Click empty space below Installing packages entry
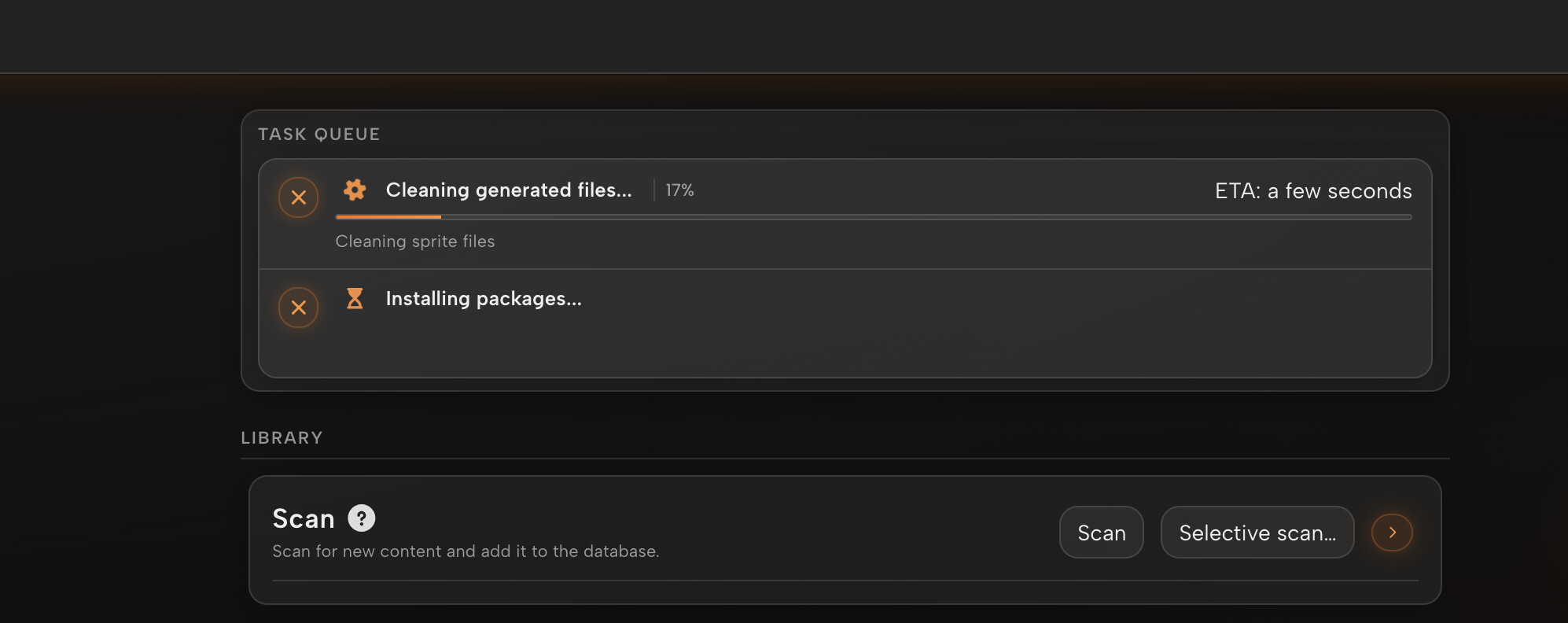The height and width of the screenshot is (623, 1568). point(845,350)
